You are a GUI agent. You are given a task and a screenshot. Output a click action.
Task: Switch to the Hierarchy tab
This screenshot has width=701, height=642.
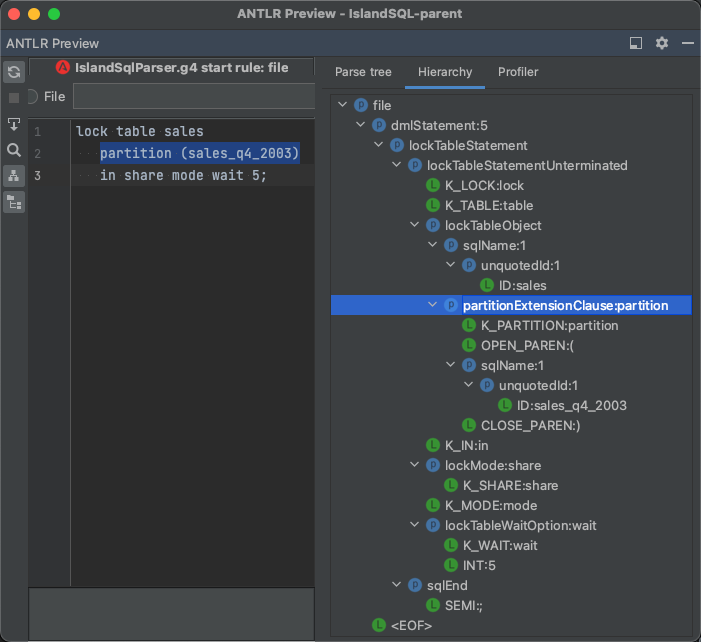[445, 72]
